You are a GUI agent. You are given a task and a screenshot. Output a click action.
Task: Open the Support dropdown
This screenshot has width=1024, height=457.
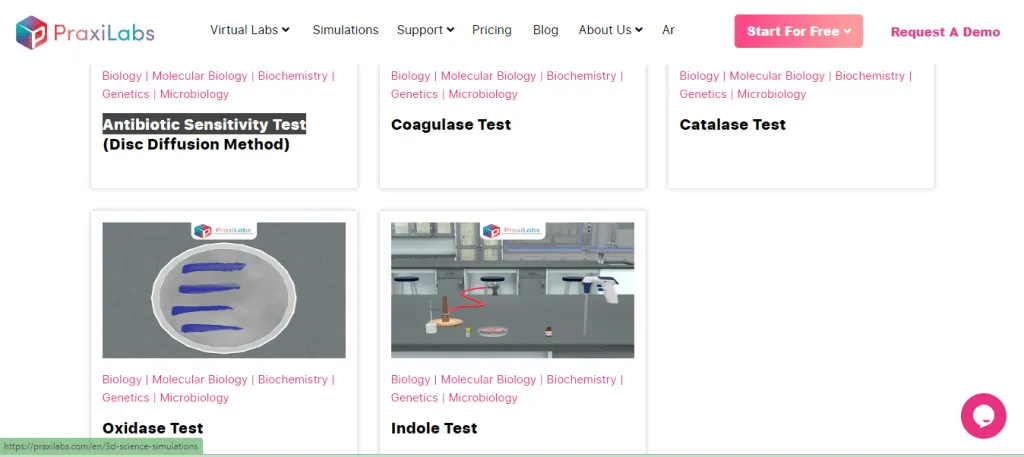click(425, 30)
